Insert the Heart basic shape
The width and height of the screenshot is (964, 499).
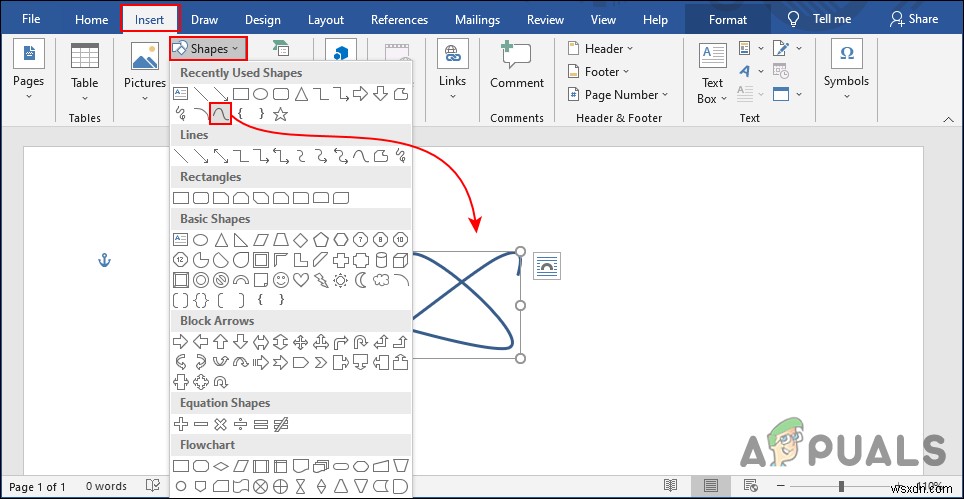coord(300,280)
